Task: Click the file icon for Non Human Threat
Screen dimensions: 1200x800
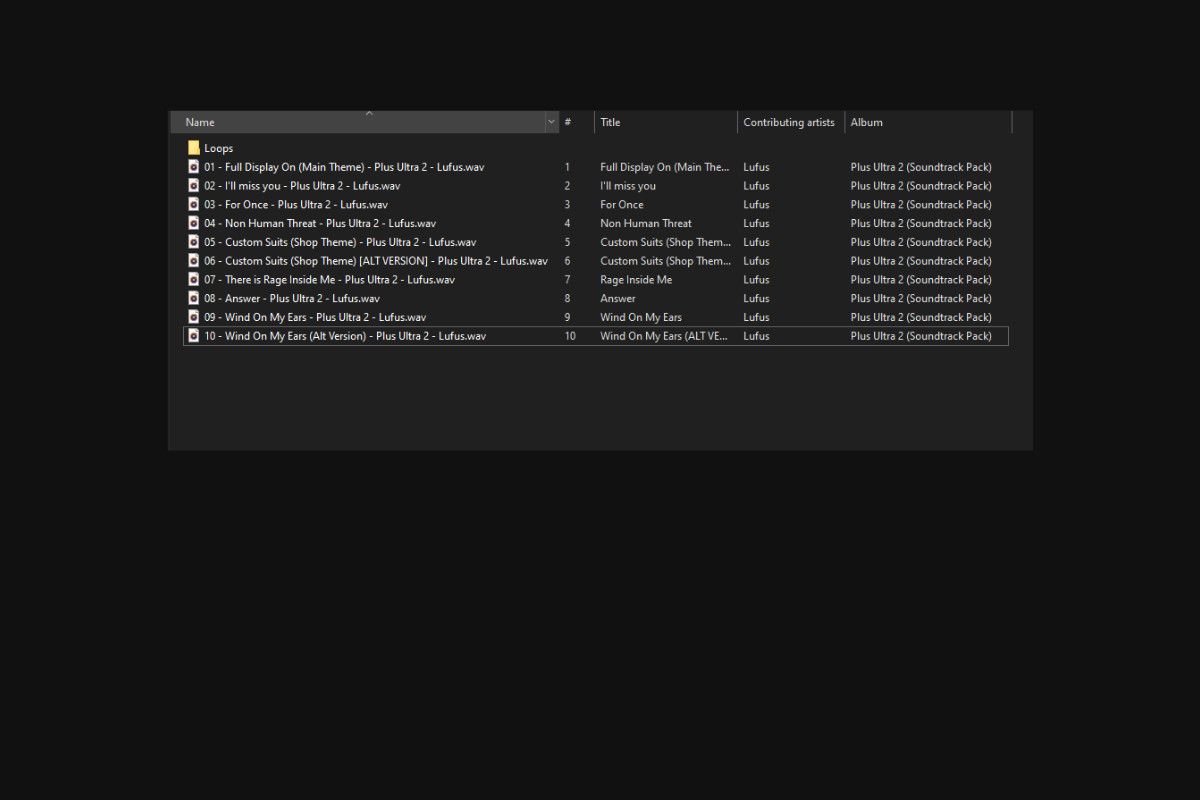Action: (x=194, y=224)
